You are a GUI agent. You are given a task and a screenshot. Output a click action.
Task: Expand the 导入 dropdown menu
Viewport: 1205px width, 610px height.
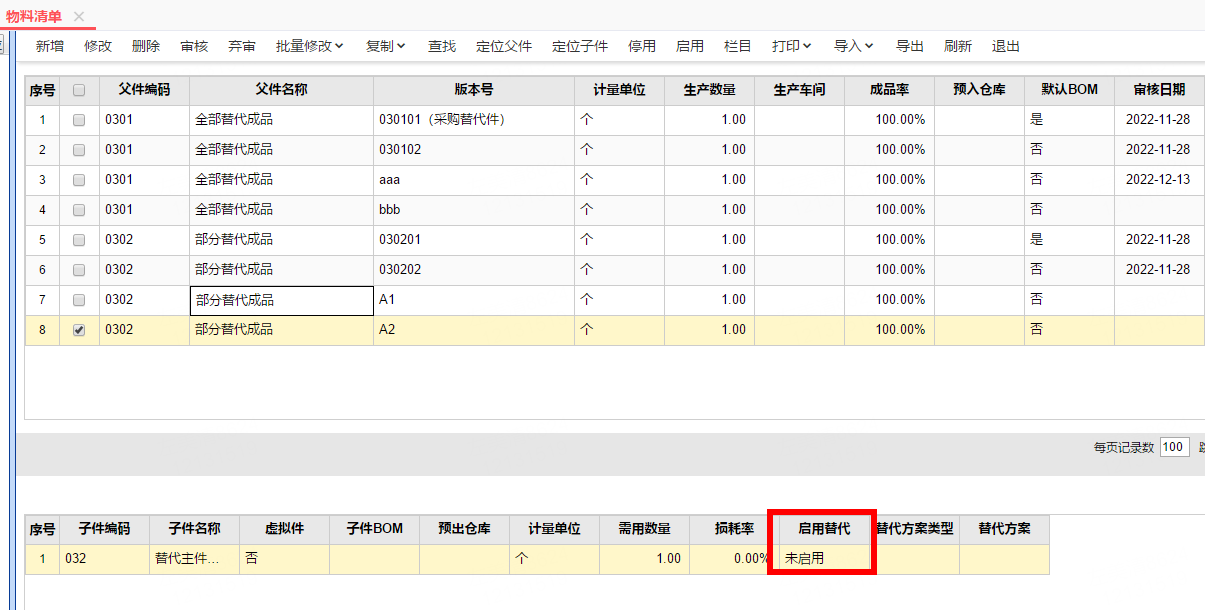[854, 46]
